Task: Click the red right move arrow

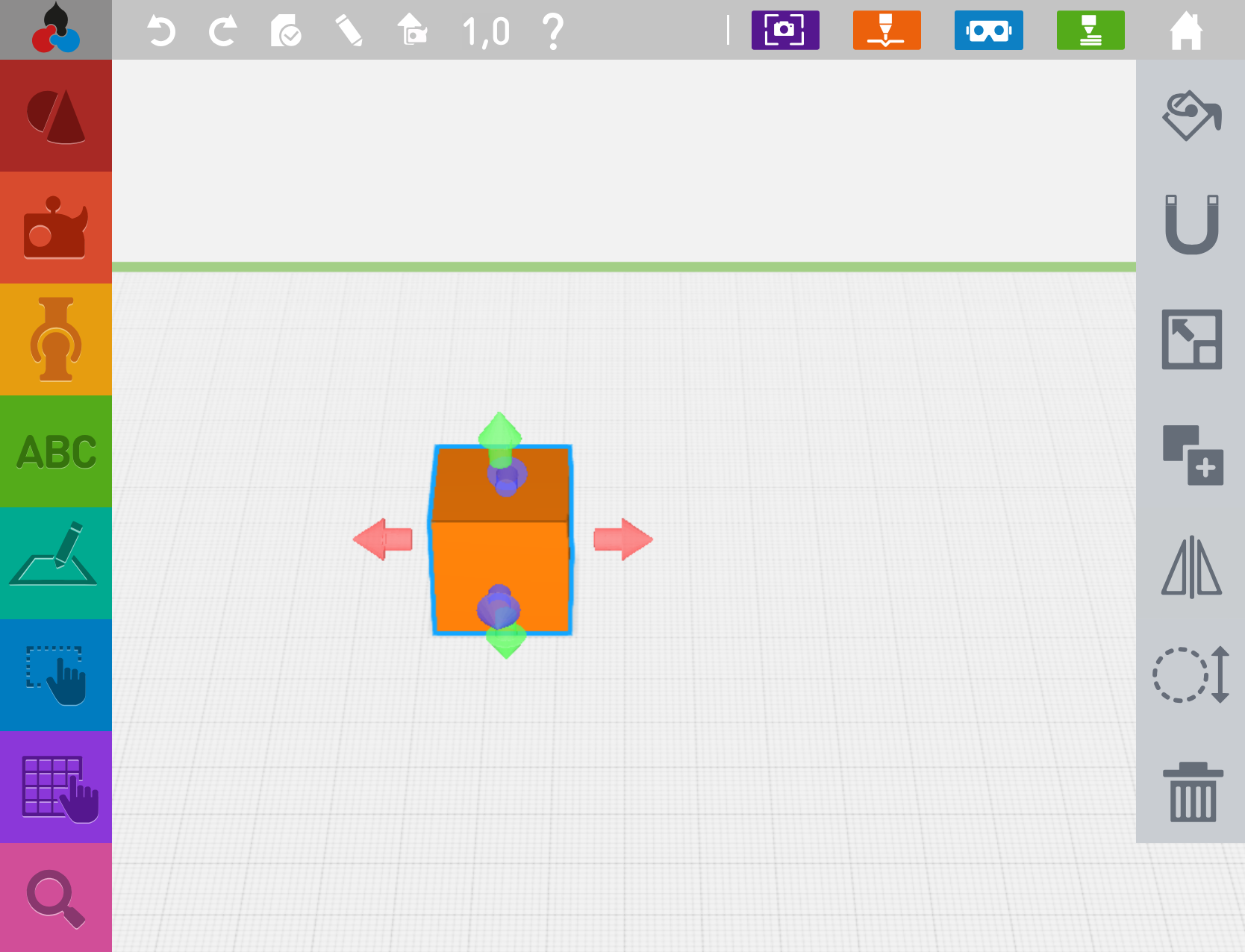Action: click(623, 539)
